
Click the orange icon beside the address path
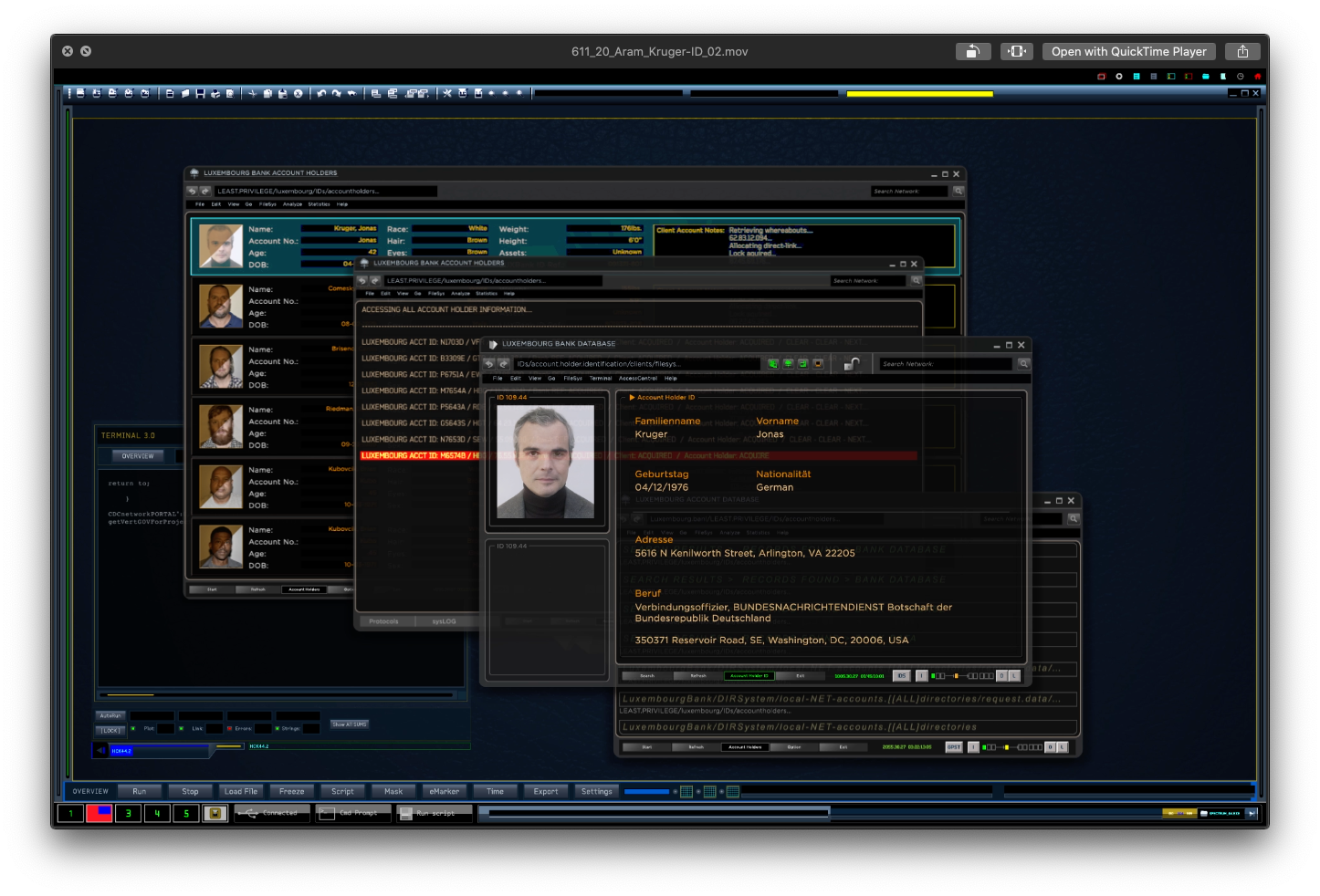[818, 363]
